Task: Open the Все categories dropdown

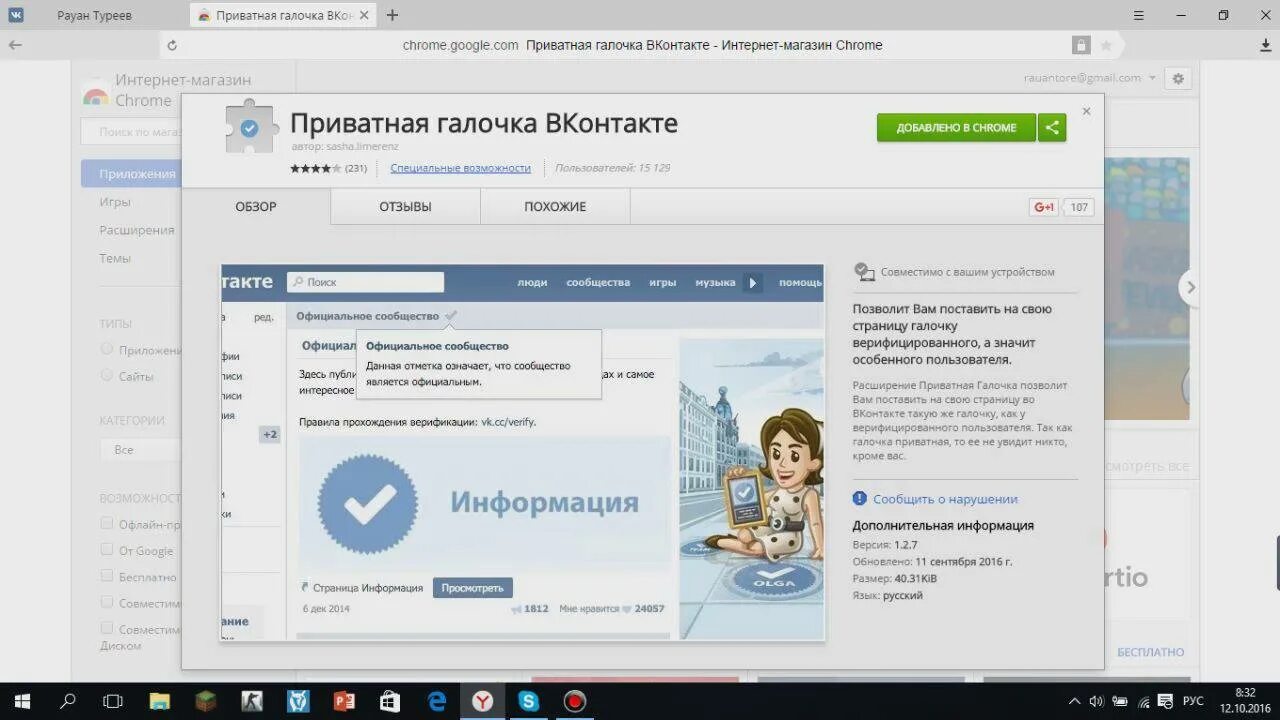Action: (x=140, y=449)
